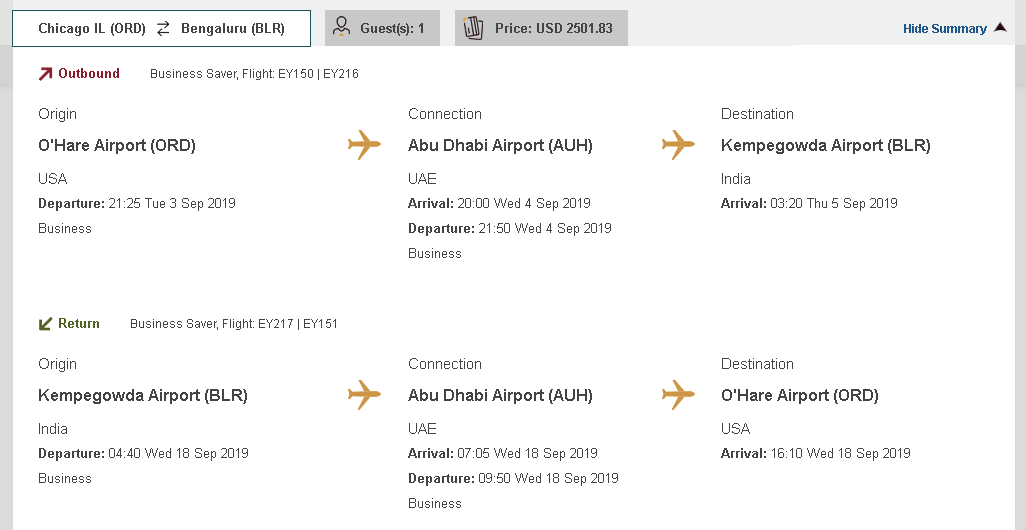The image size is (1026, 530).
Task: Select the Chicago IL (ORD) to Bengaluru route tab
Action: [x=162, y=28]
